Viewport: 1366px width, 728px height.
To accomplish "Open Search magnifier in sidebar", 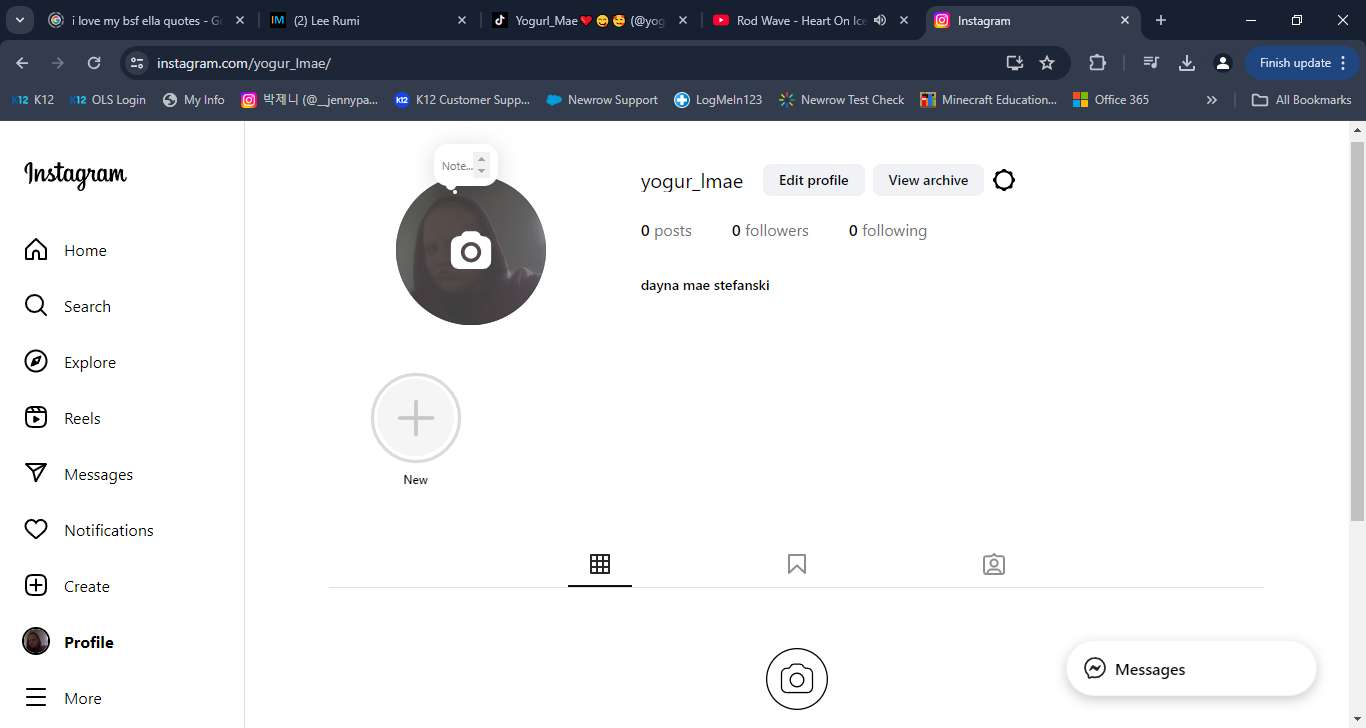I will click(x=36, y=306).
